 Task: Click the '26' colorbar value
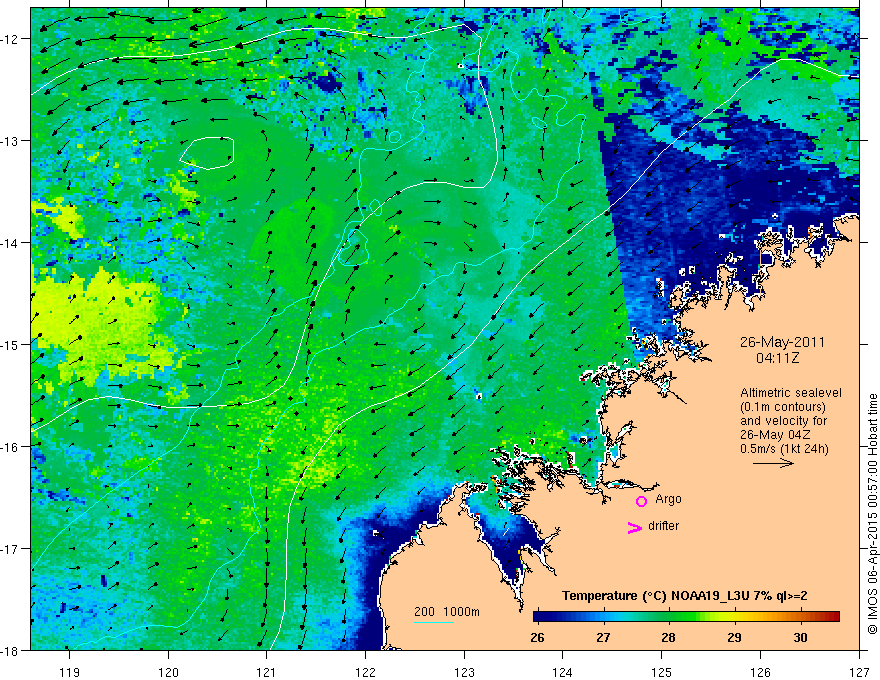(x=537, y=638)
